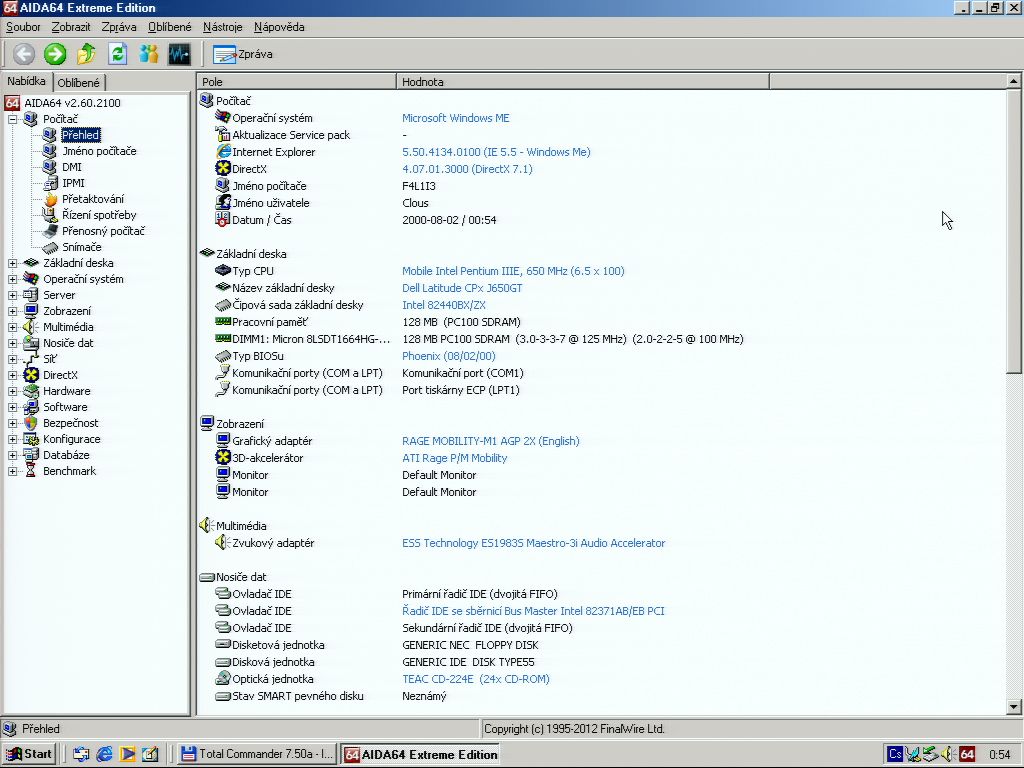Image resolution: width=1024 pixels, height=768 pixels.
Task: Click the scroll down arrow of the list
Action: click(1014, 707)
